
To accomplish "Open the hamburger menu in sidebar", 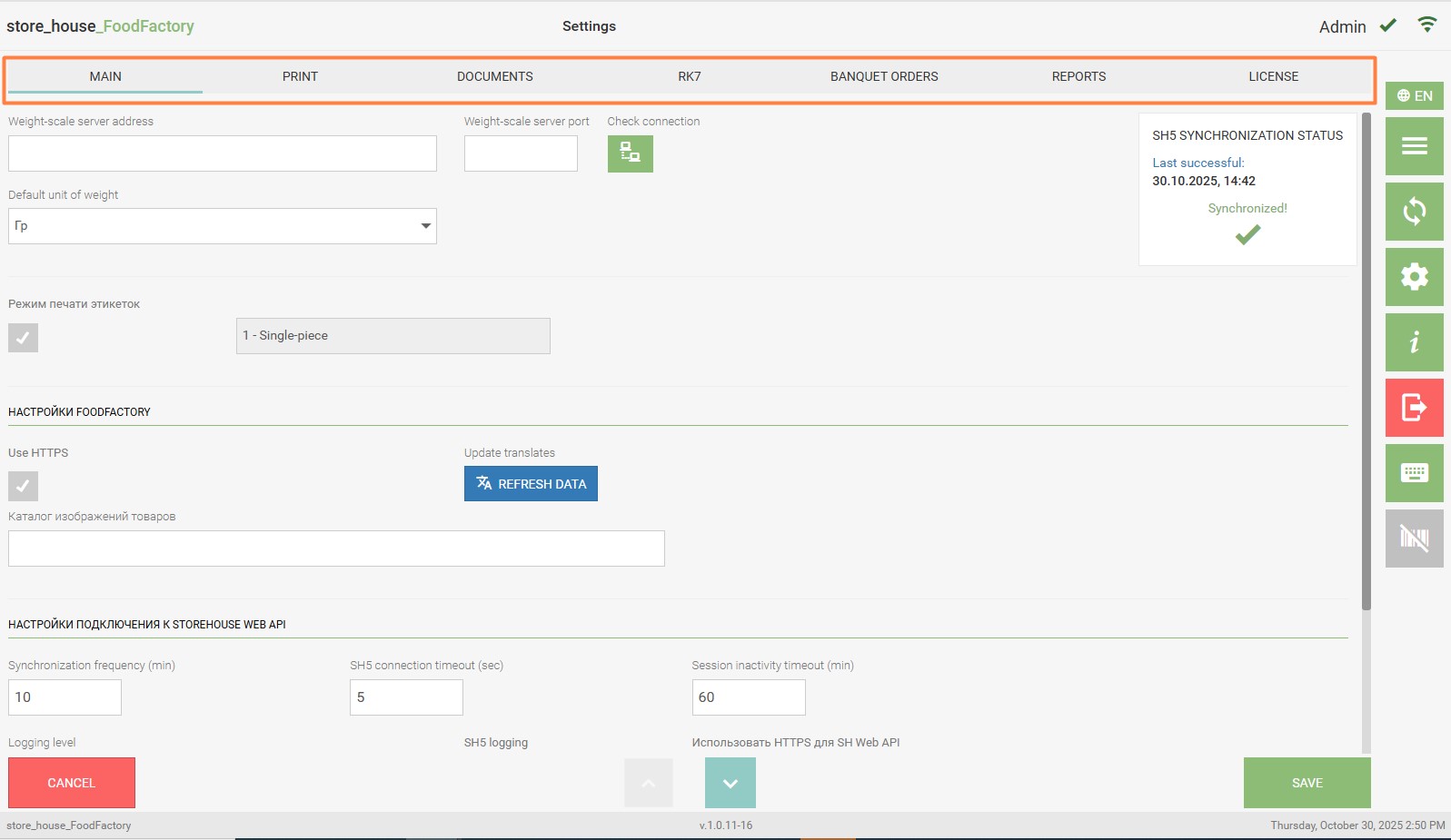I will pos(1414,146).
